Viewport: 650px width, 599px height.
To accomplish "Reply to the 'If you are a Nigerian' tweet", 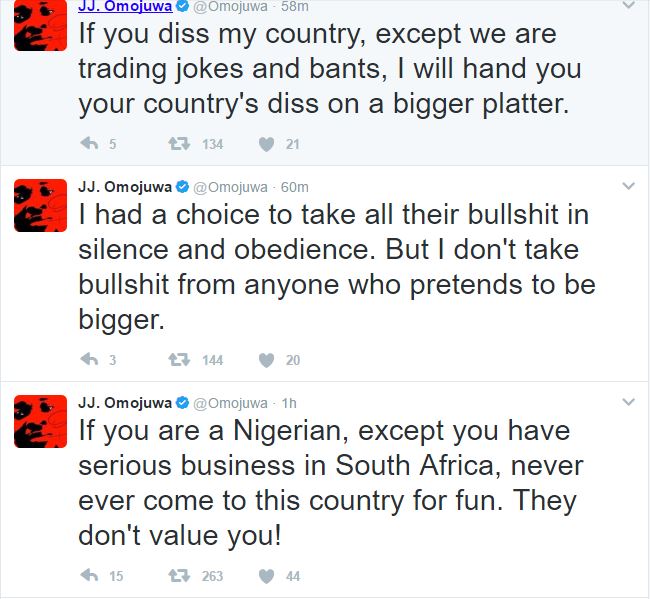I will click(x=89, y=576).
